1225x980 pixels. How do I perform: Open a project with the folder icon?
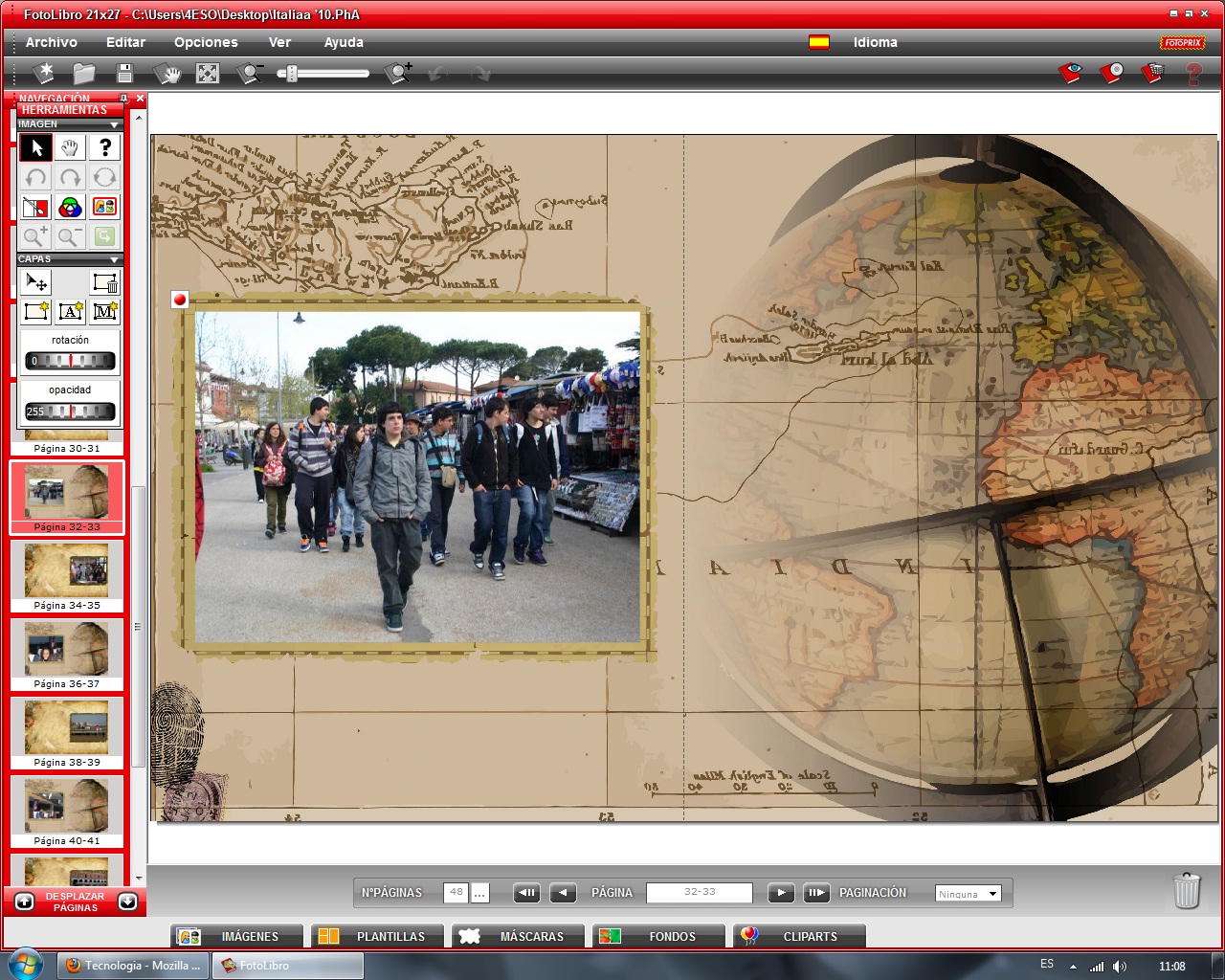(x=84, y=73)
